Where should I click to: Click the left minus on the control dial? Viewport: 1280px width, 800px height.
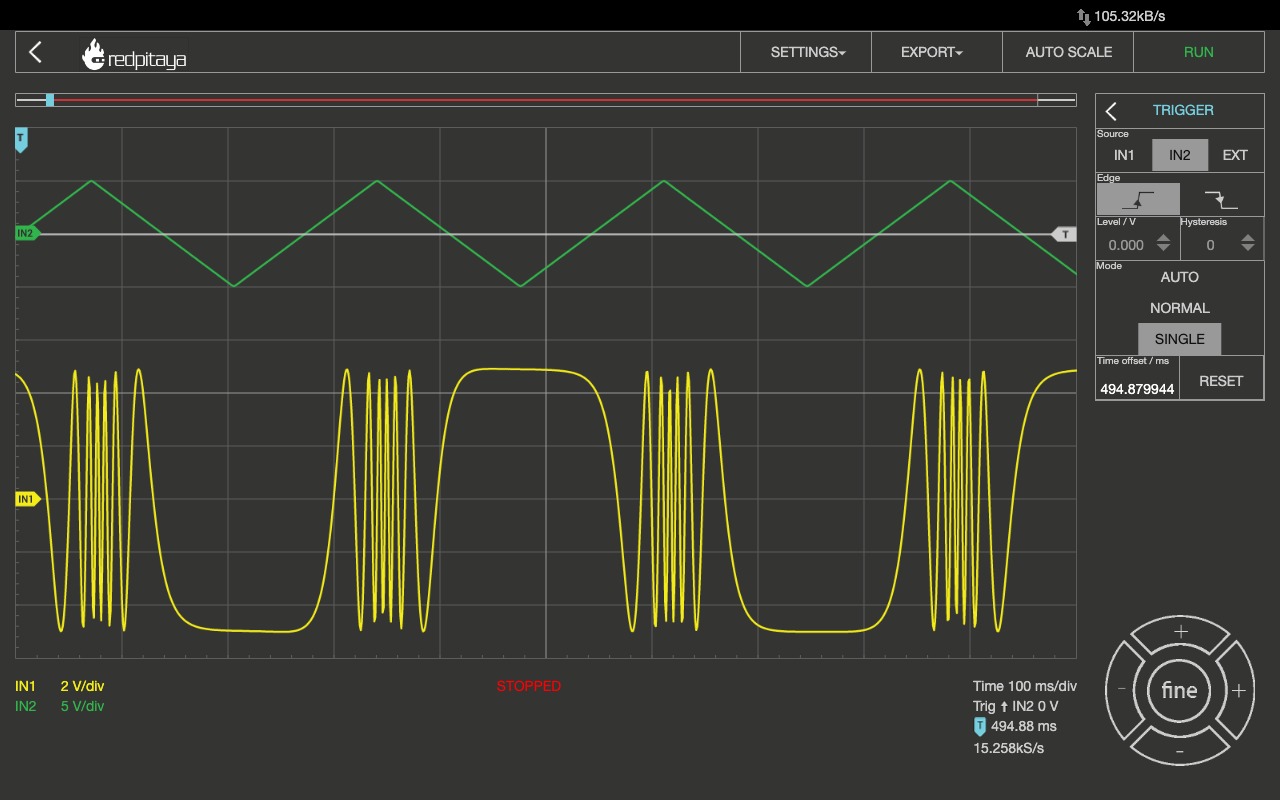(x=1122, y=690)
